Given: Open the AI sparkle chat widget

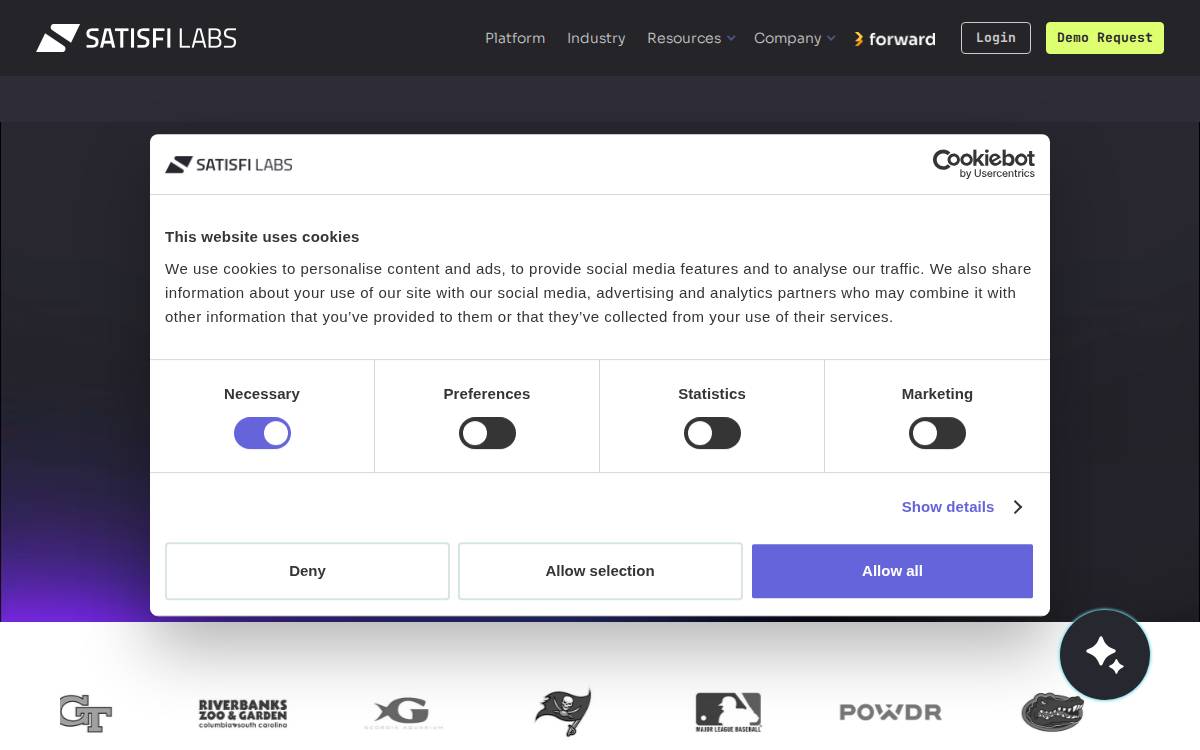Looking at the screenshot, I should (x=1105, y=655).
